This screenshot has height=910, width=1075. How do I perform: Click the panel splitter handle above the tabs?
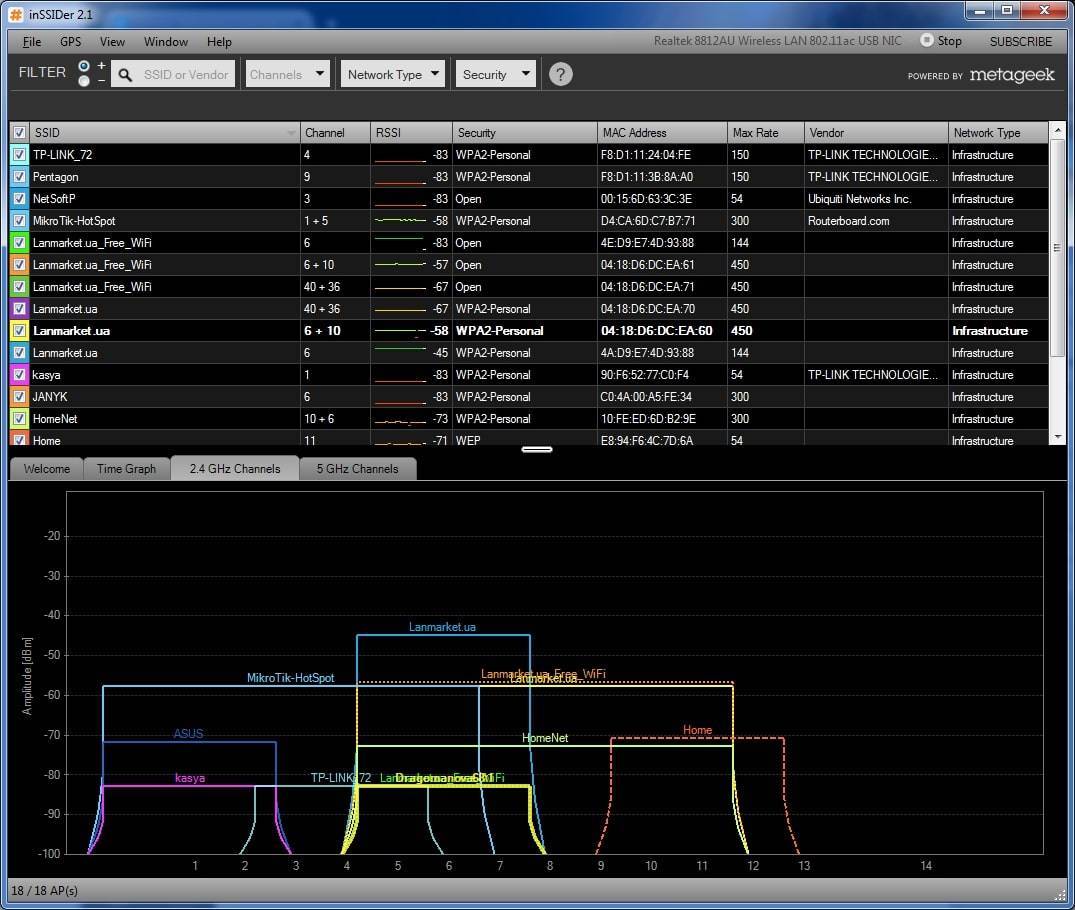click(537, 449)
